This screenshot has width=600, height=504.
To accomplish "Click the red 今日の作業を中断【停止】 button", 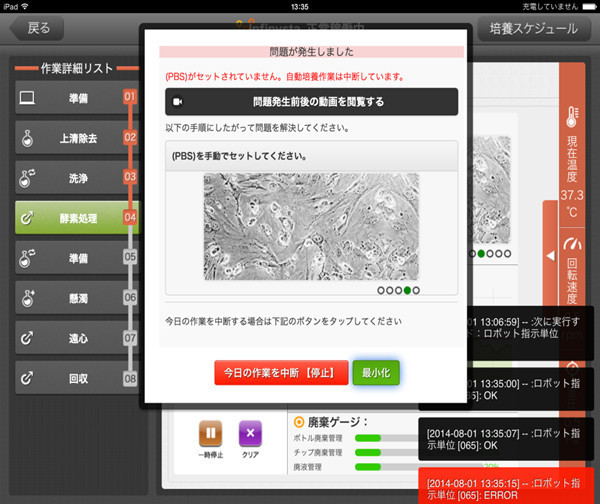I will 281,373.
